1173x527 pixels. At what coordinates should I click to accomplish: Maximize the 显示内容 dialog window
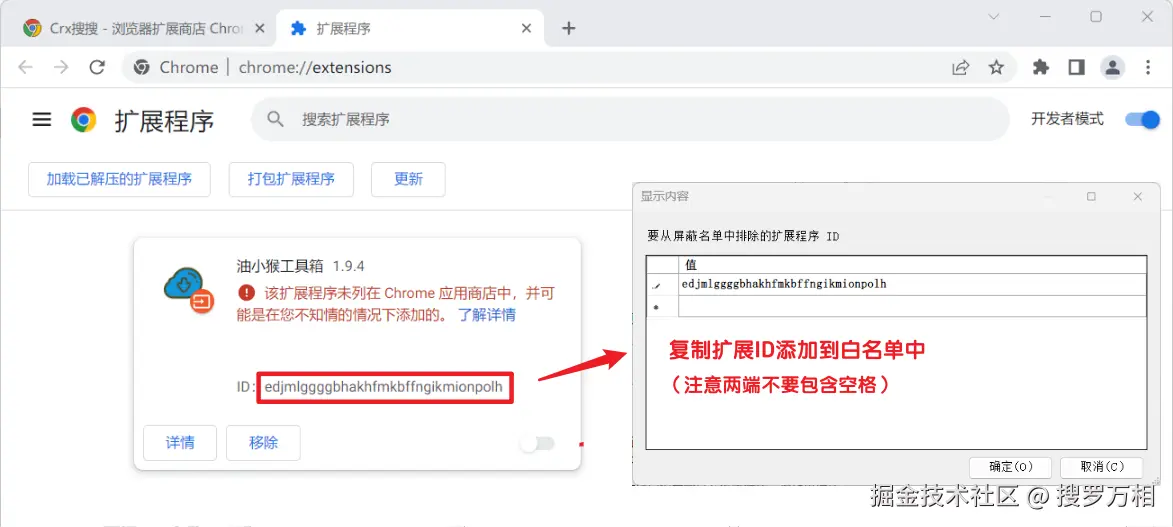tap(1091, 196)
